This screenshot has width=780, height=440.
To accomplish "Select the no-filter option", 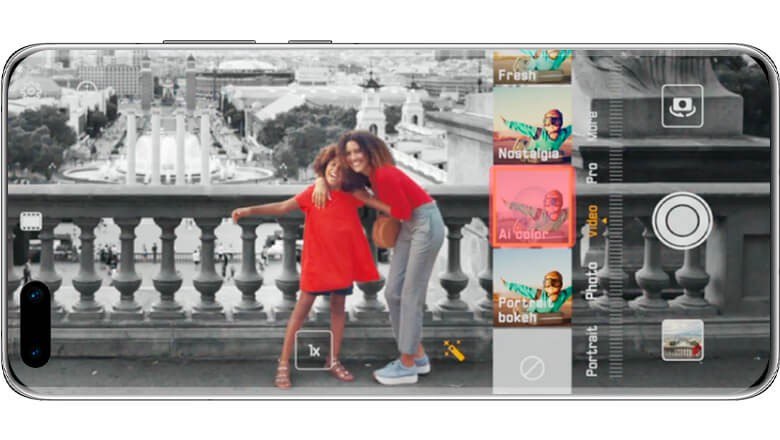I will pyautogui.click(x=532, y=368).
